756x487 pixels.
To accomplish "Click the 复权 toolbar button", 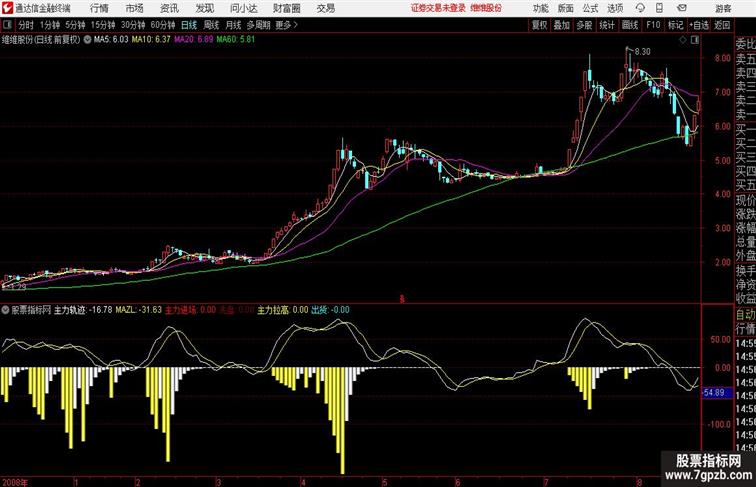I will 539,25.
